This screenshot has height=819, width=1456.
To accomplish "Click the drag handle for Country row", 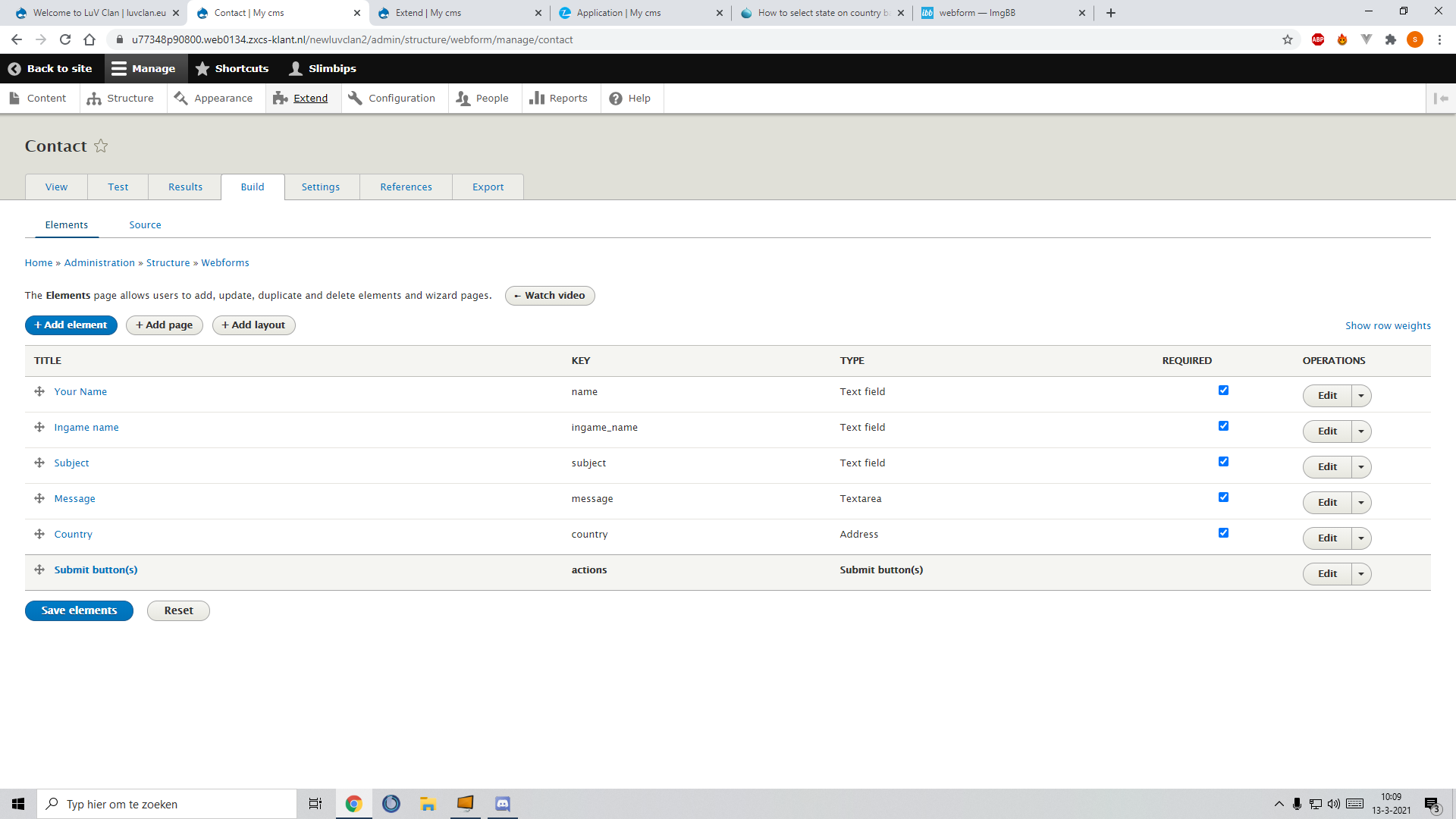I will pyautogui.click(x=39, y=534).
